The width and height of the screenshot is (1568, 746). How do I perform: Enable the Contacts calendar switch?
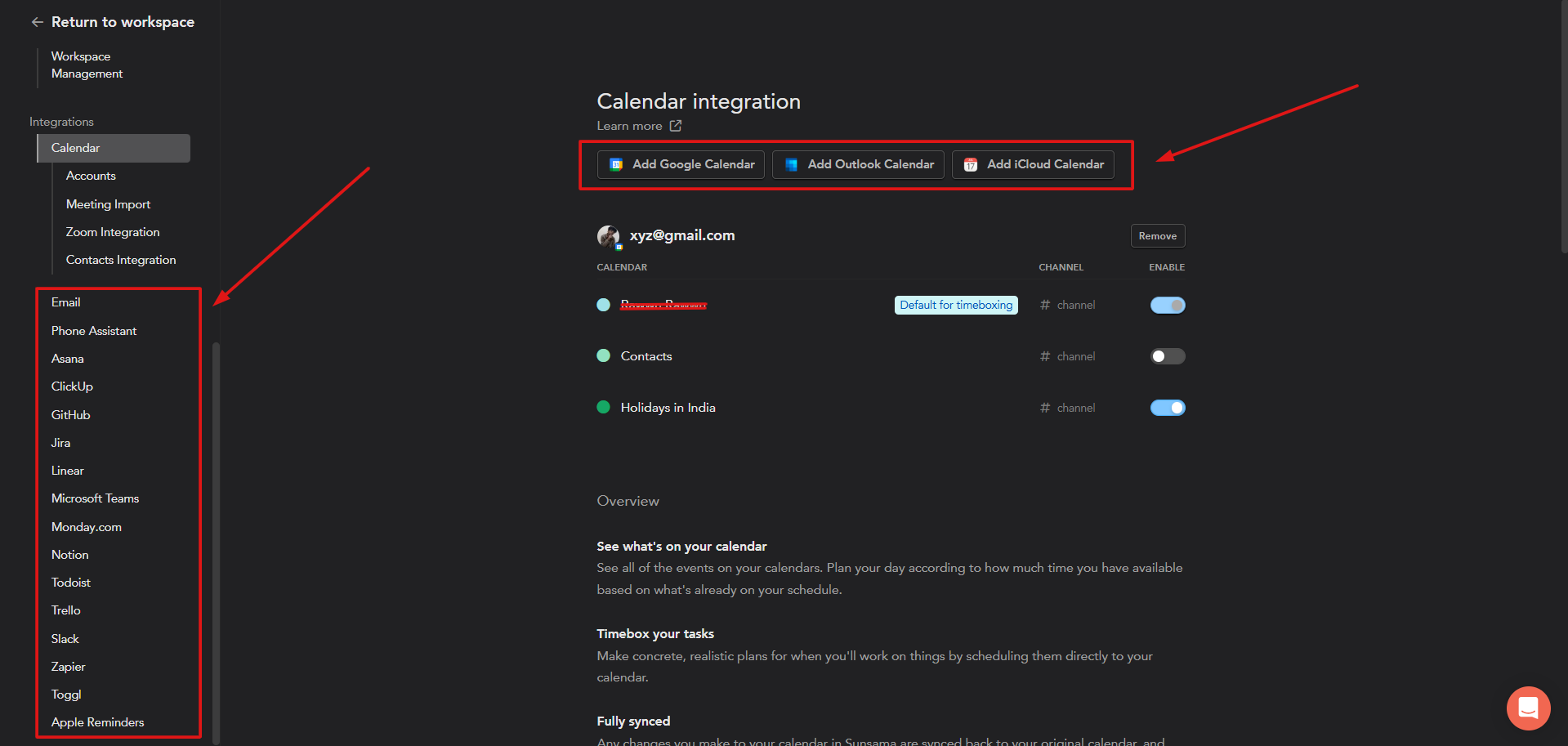click(x=1168, y=356)
